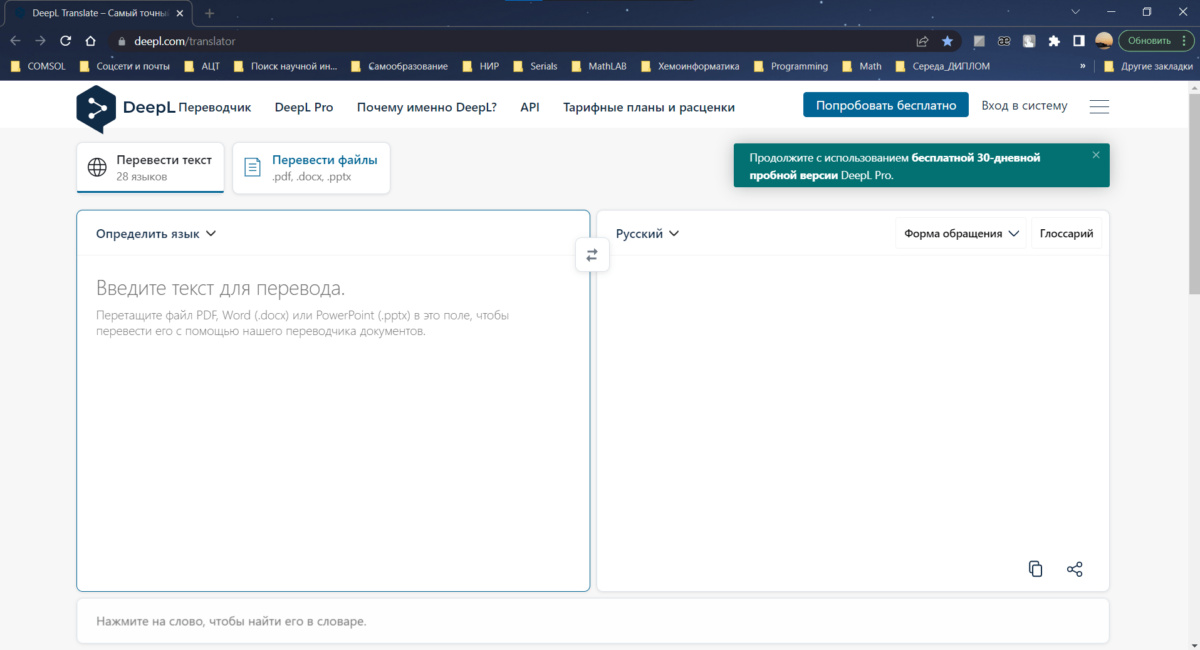The height and width of the screenshot is (650, 1200).
Task: Open the Глоссарий button
Action: (1066, 234)
